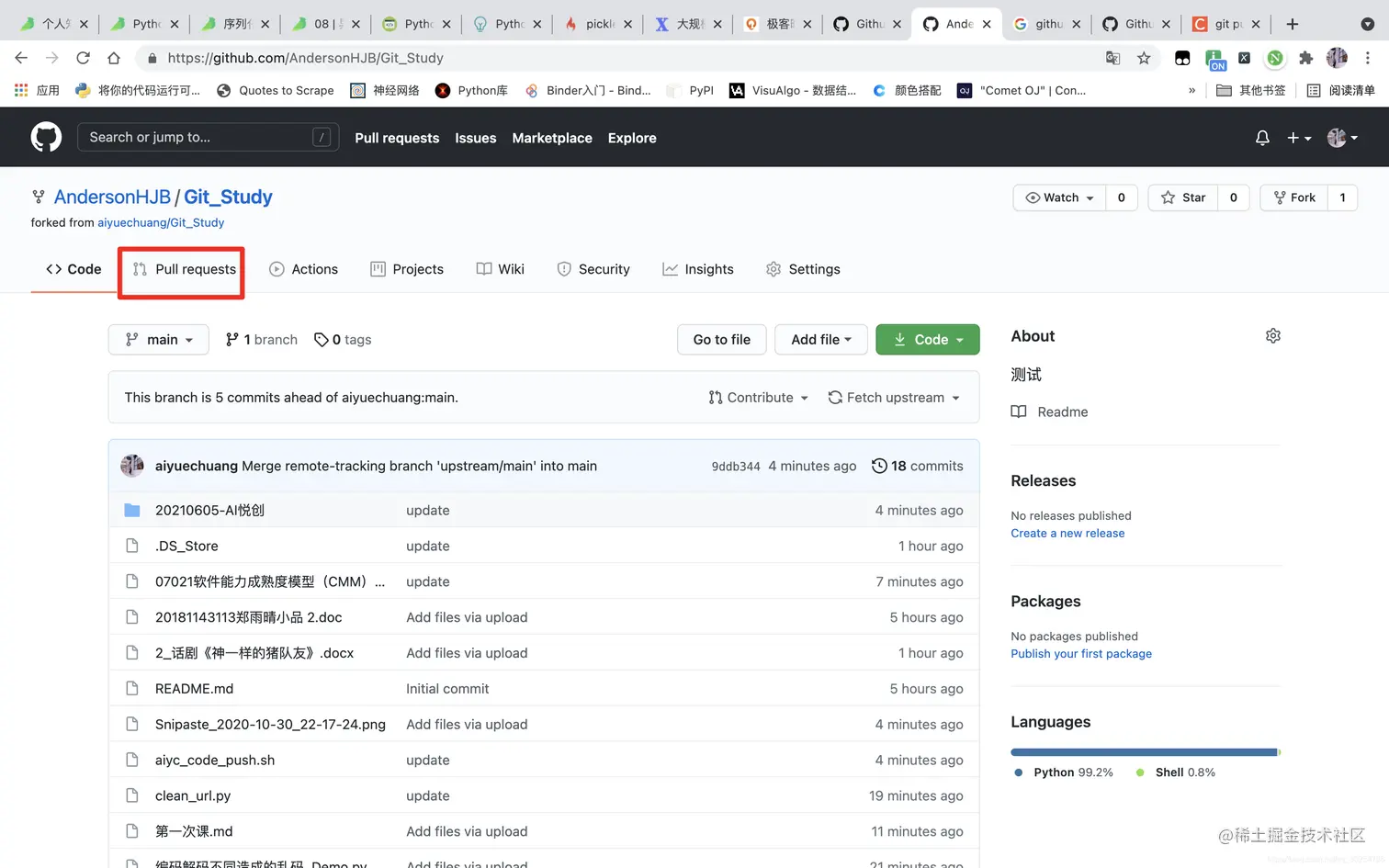Screen dimensions: 1389x868
Task: Star the Git_Study repository
Action: point(1183,197)
